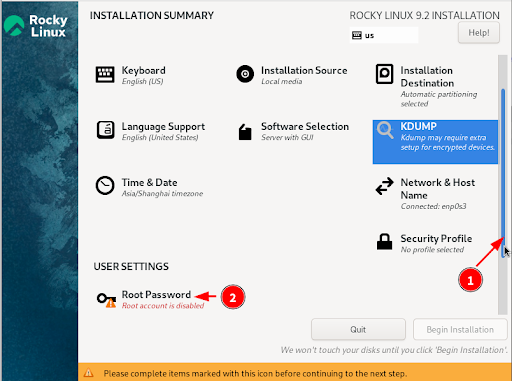Click the KDUMP magnifier icon
Screen dimensions: 512x381
(385, 130)
